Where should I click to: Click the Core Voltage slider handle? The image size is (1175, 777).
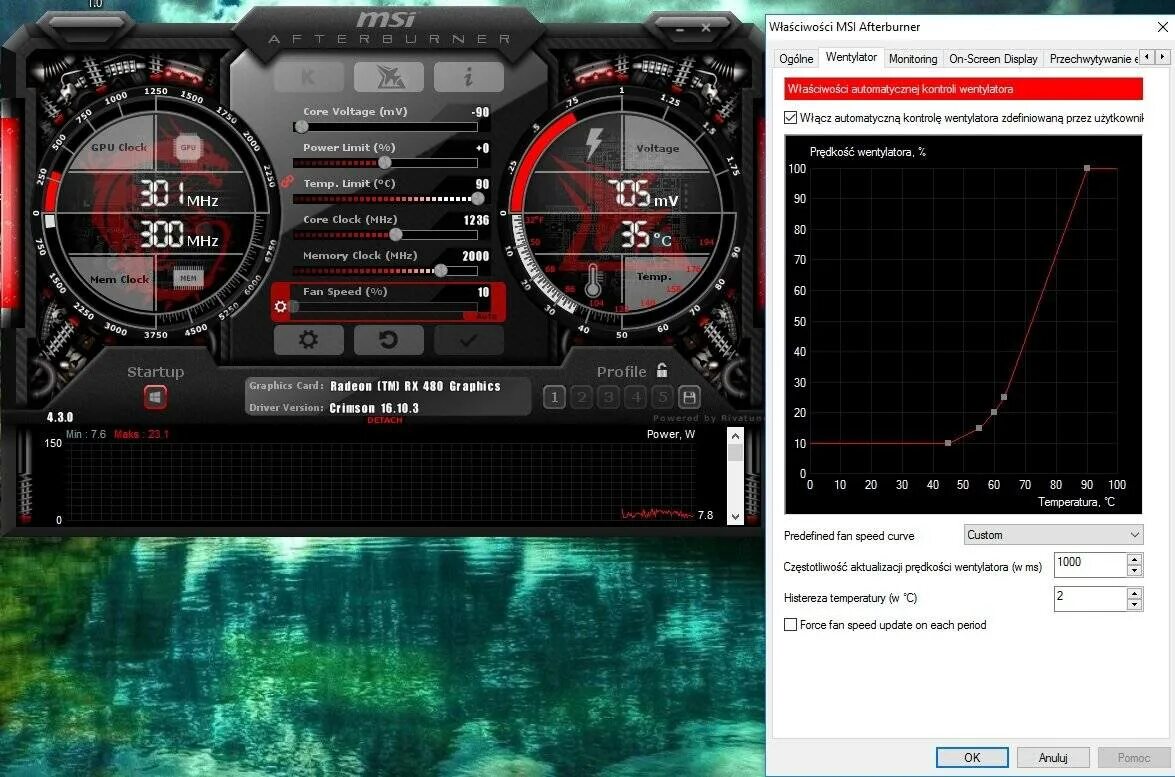[x=301, y=127]
